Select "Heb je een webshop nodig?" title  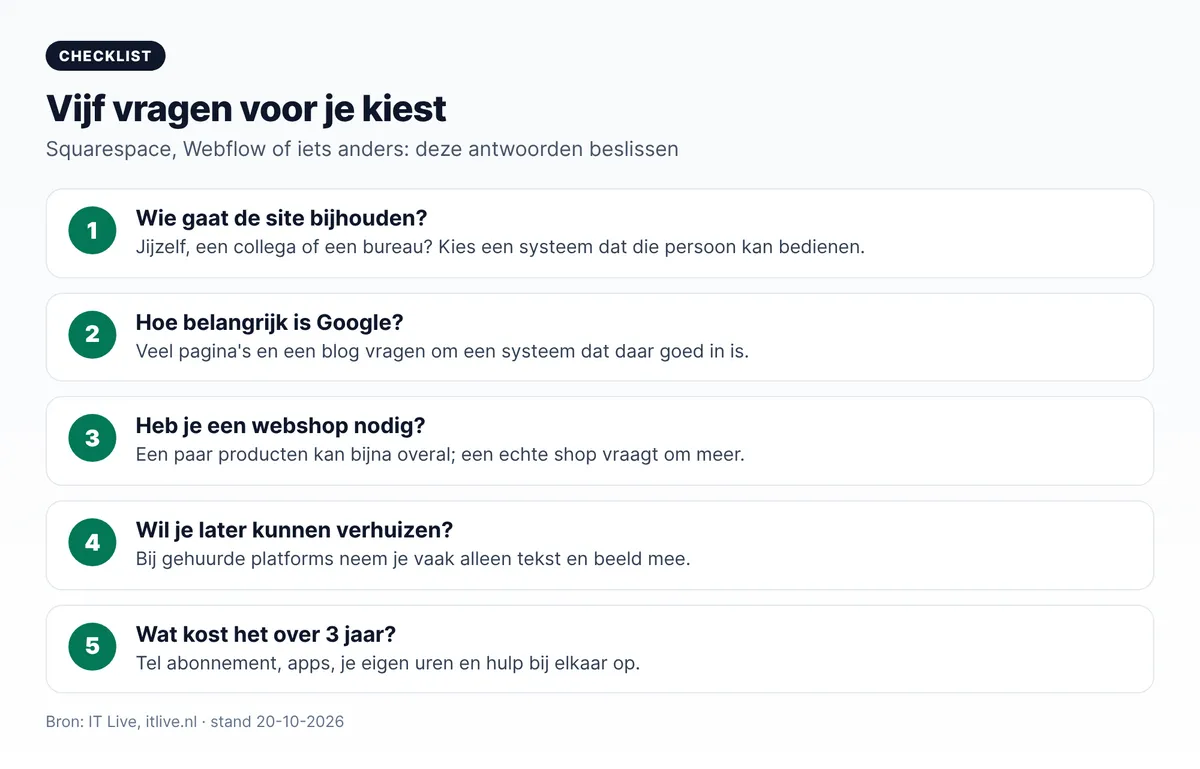281,426
